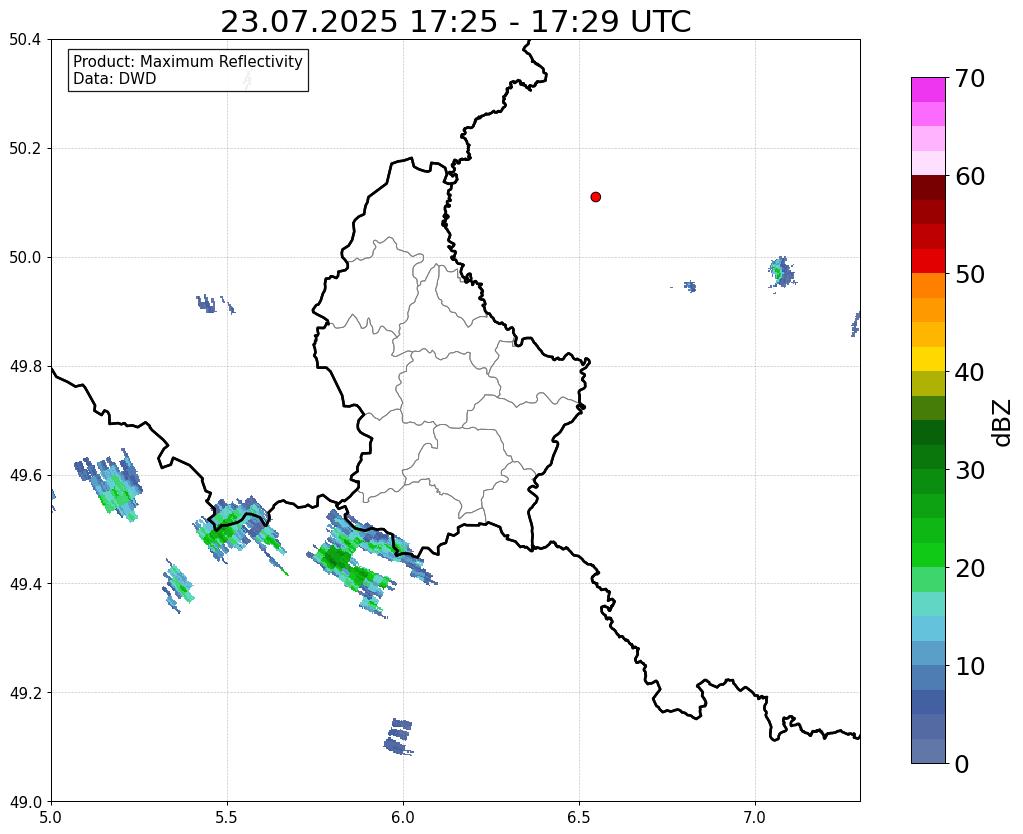The image size is (1023, 834).
Task: Click the blue echo patch near 6.0°E, 49.1°N
Action: 399,737
